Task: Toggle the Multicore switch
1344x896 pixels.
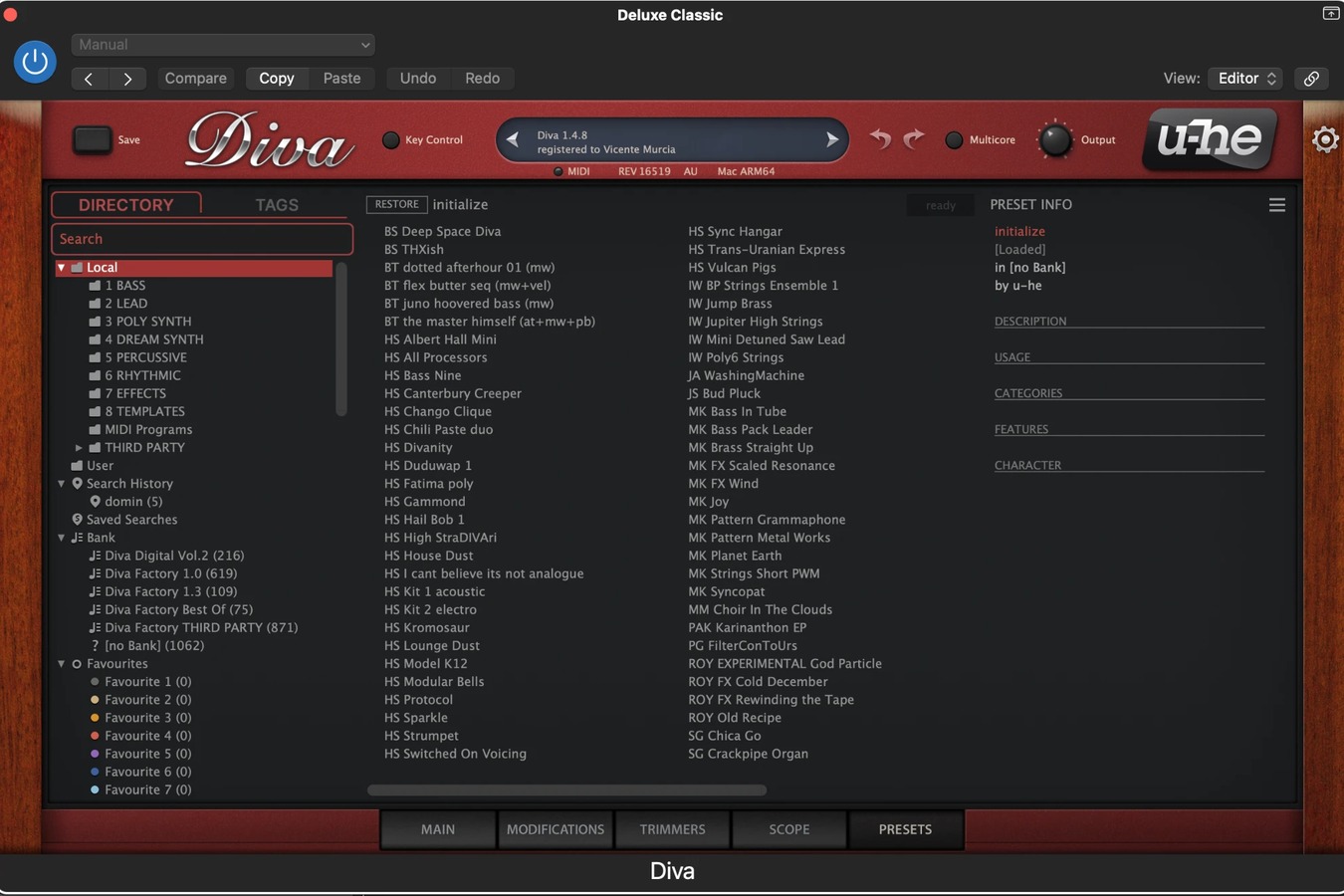Action: (x=954, y=140)
